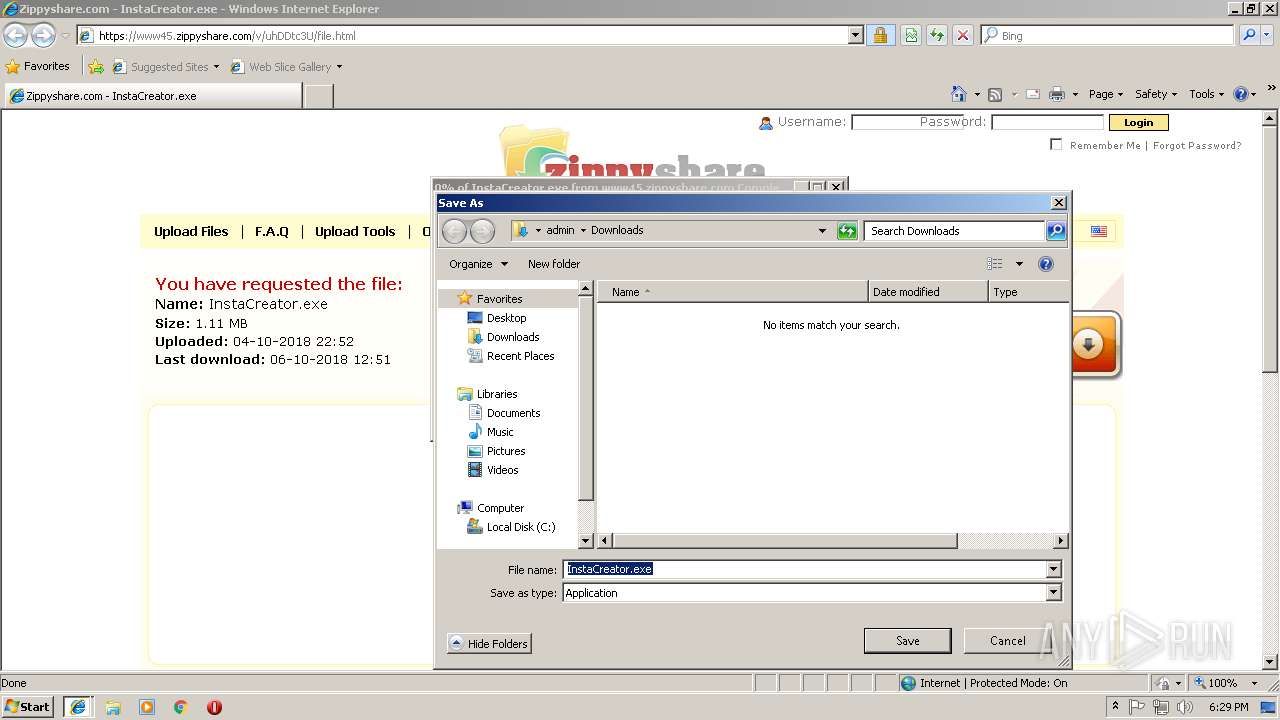Click the Bing search magnifier icon

pyautogui.click(x=1249, y=35)
